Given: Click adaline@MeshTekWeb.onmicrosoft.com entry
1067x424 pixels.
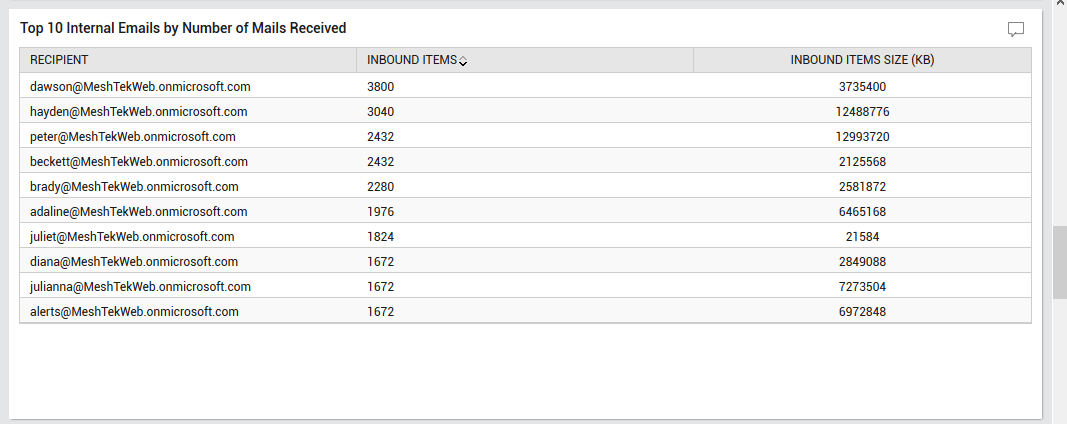Looking at the screenshot, I should pyautogui.click(x=139, y=212).
